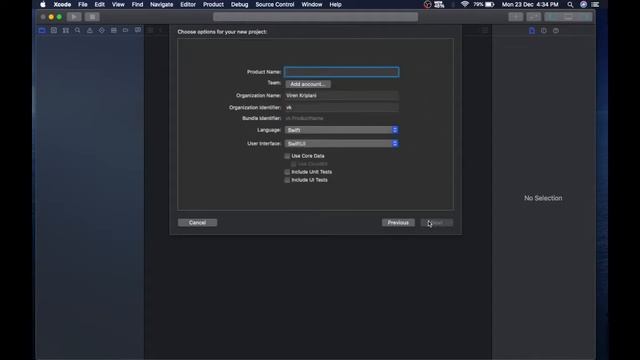Show the File inspector icon
Image resolution: width=640 pixels, height=360 pixels.
click(x=532, y=31)
